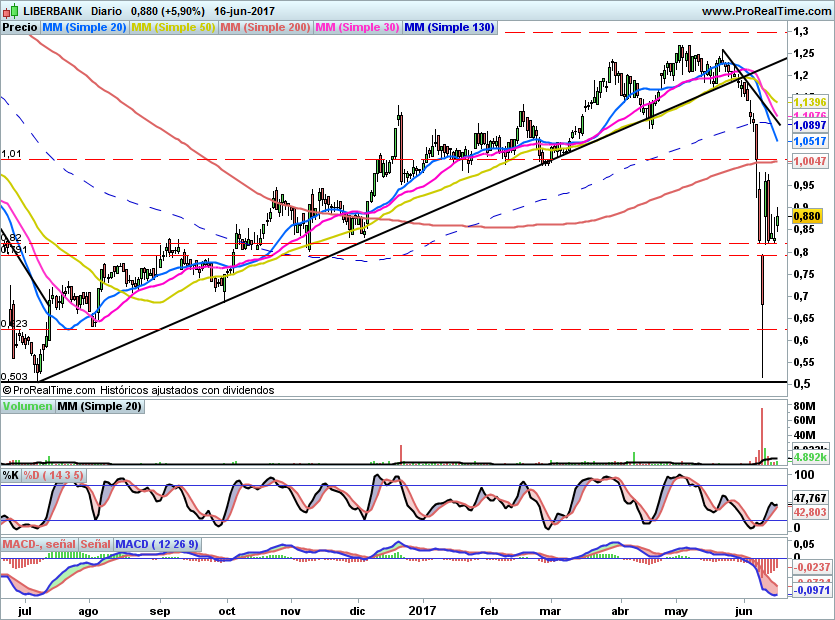Select the Señal line label
The height and width of the screenshot is (620, 835).
click(96, 544)
